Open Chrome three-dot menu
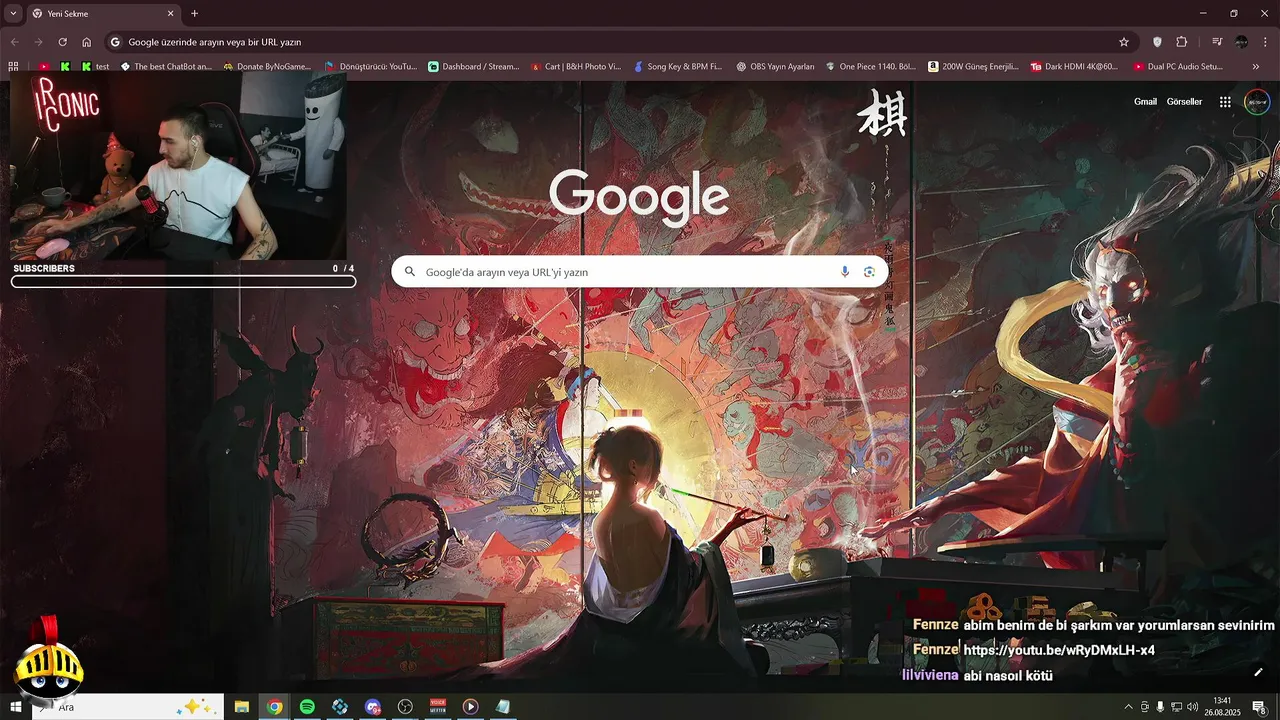 pyautogui.click(x=1265, y=42)
